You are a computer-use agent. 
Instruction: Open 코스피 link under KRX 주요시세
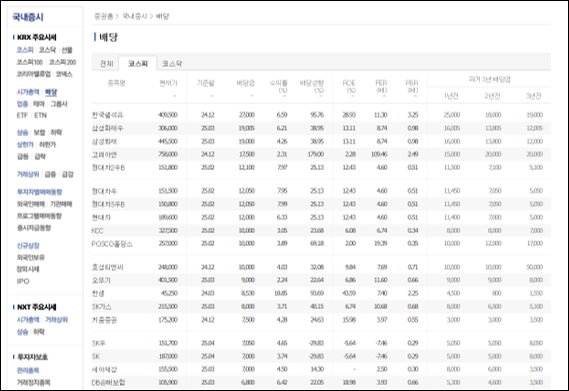coord(25,50)
